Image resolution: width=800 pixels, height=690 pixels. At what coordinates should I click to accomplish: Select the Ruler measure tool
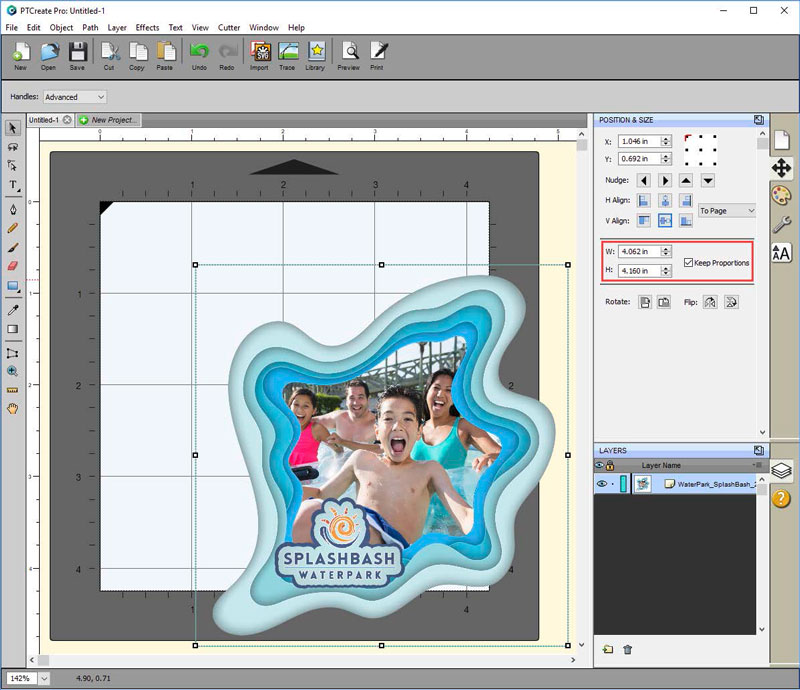click(x=13, y=390)
